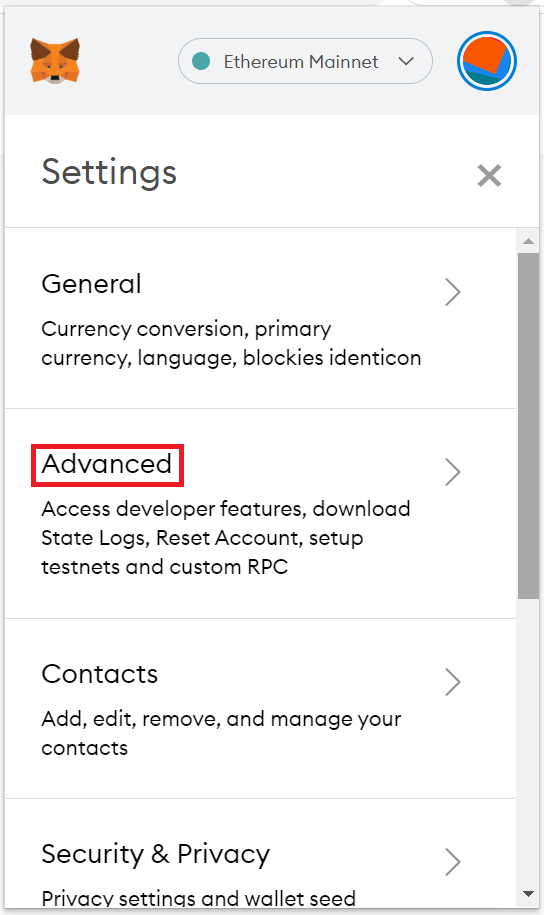
Task: Click the network selector's down chevron
Action: [406, 61]
